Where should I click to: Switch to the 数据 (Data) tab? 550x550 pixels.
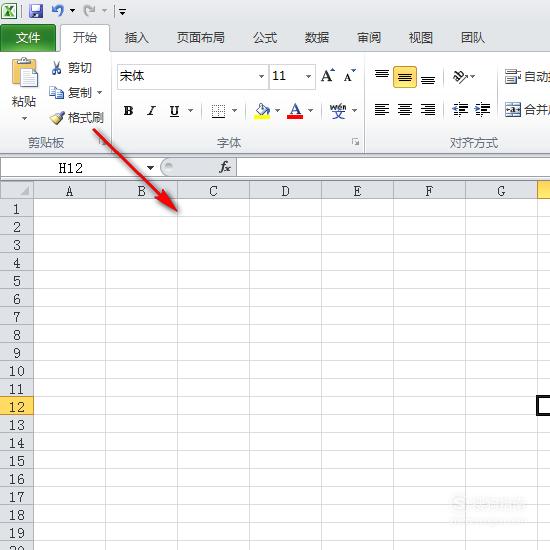click(317, 38)
